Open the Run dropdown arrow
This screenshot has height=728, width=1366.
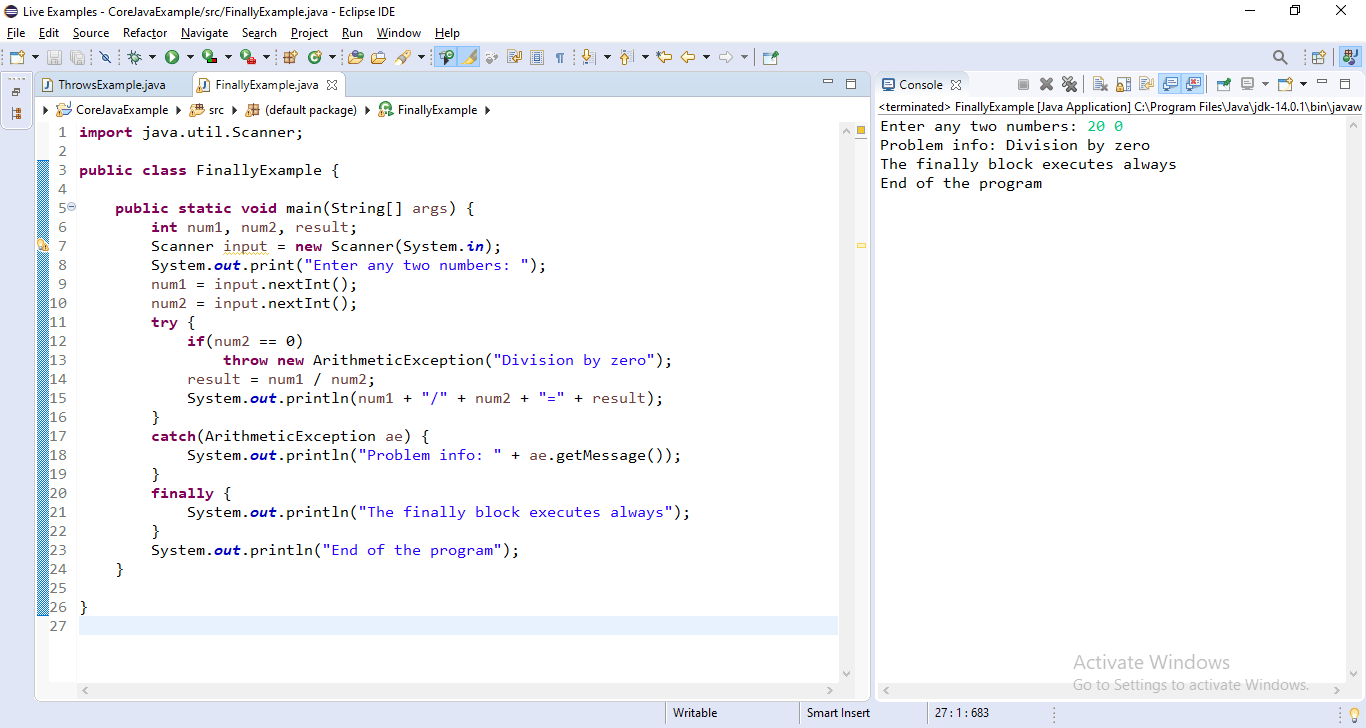pos(190,57)
